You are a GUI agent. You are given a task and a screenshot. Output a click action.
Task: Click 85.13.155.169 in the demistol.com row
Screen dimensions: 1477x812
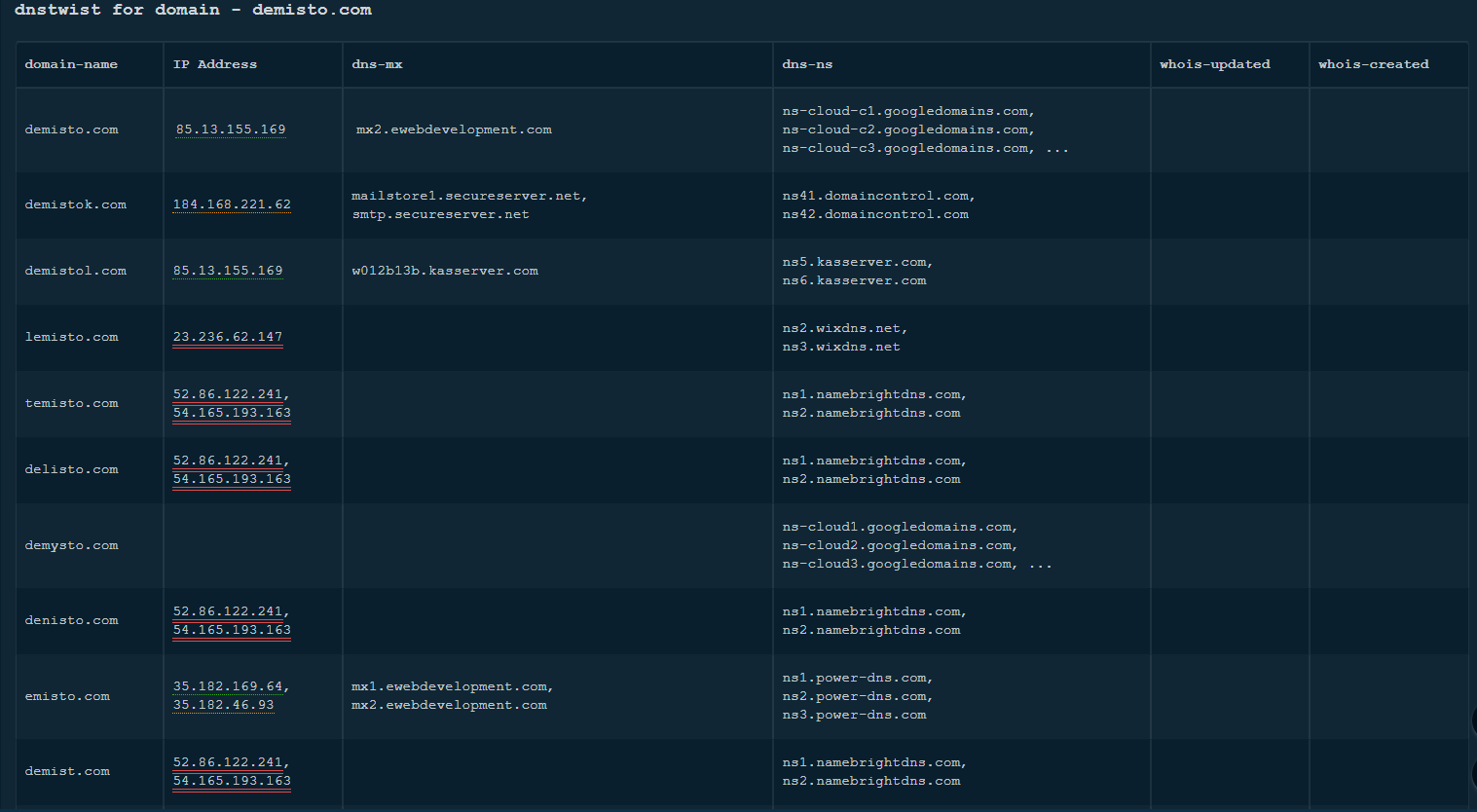coord(228,271)
